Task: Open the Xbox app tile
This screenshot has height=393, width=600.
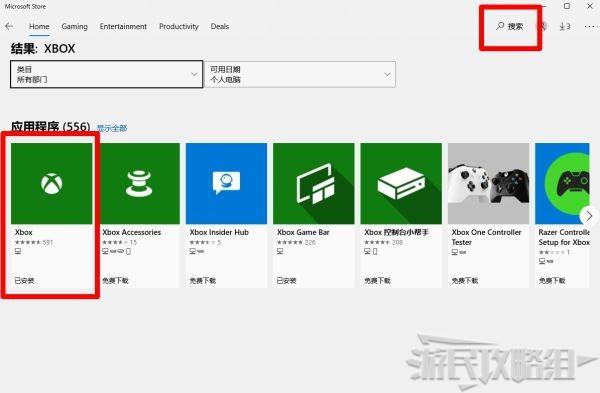Action: click(51, 215)
